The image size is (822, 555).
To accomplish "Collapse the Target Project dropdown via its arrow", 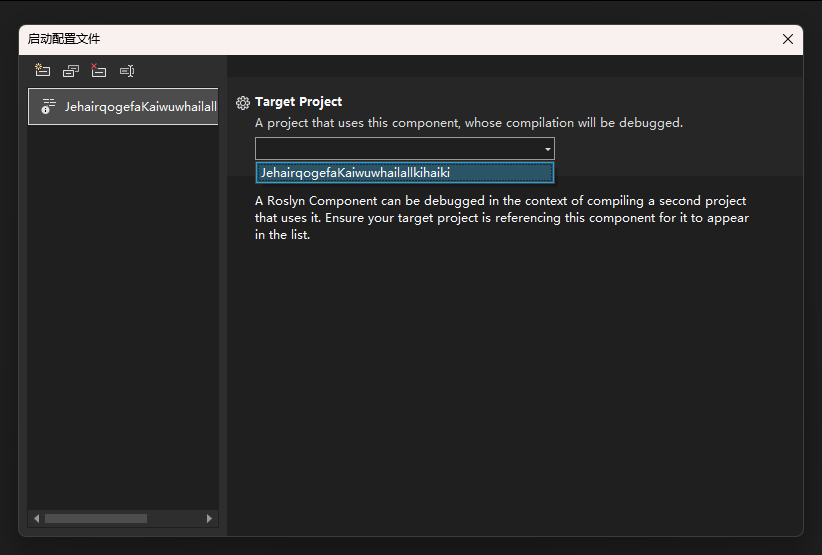I will [547, 149].
